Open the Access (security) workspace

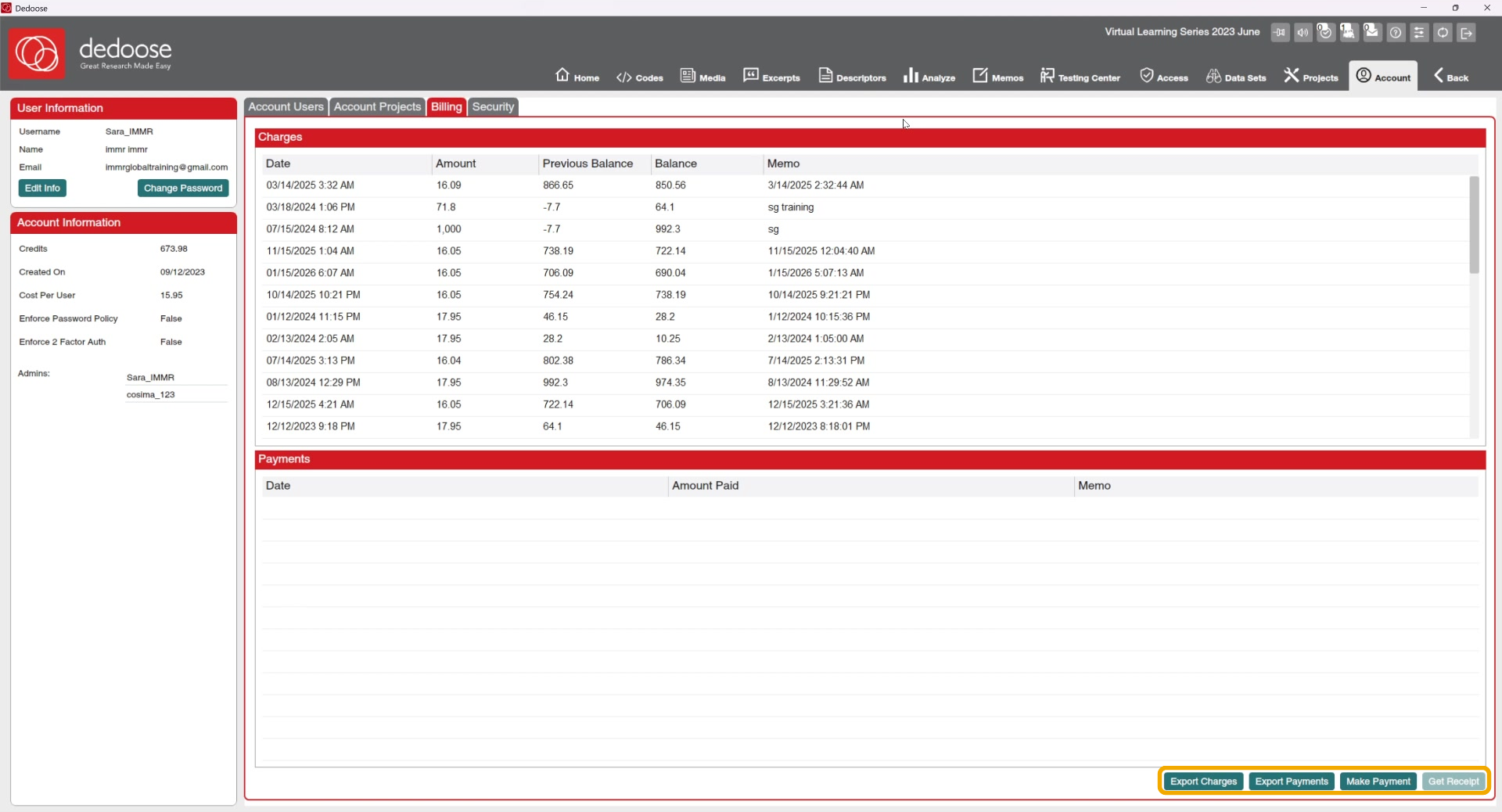(x=1164, y=76)
